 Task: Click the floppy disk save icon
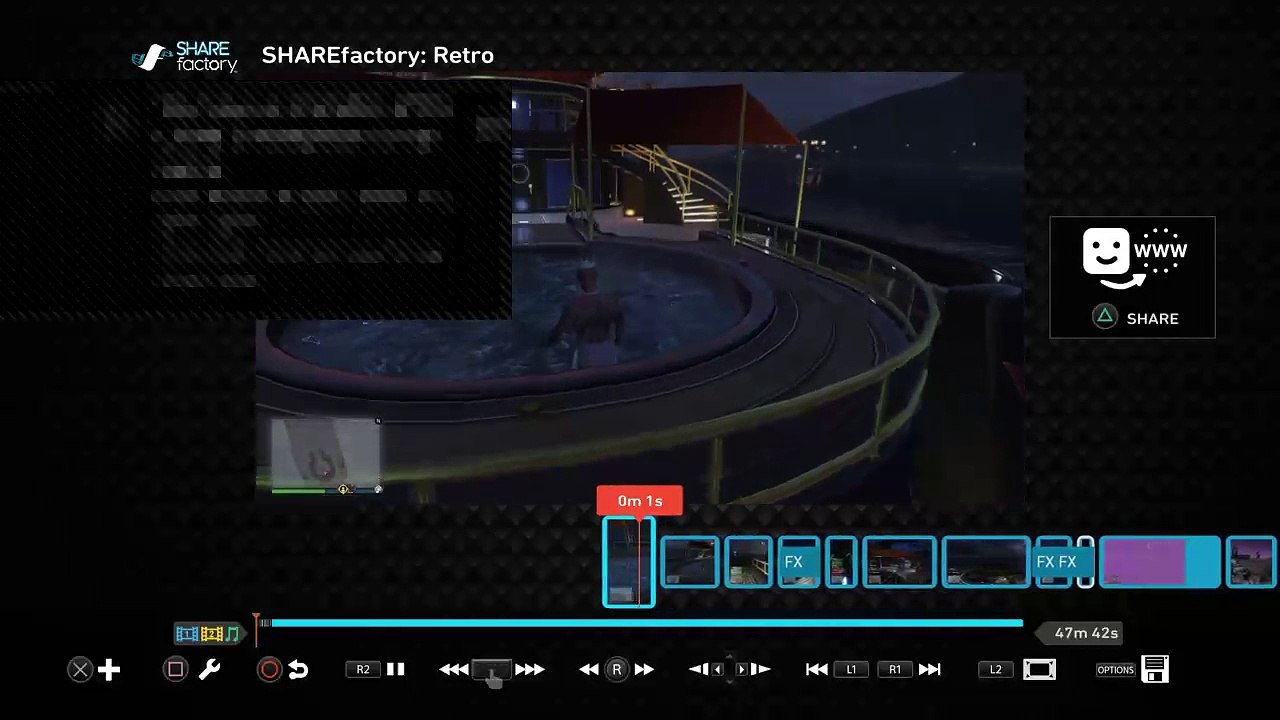[1155, 669]
